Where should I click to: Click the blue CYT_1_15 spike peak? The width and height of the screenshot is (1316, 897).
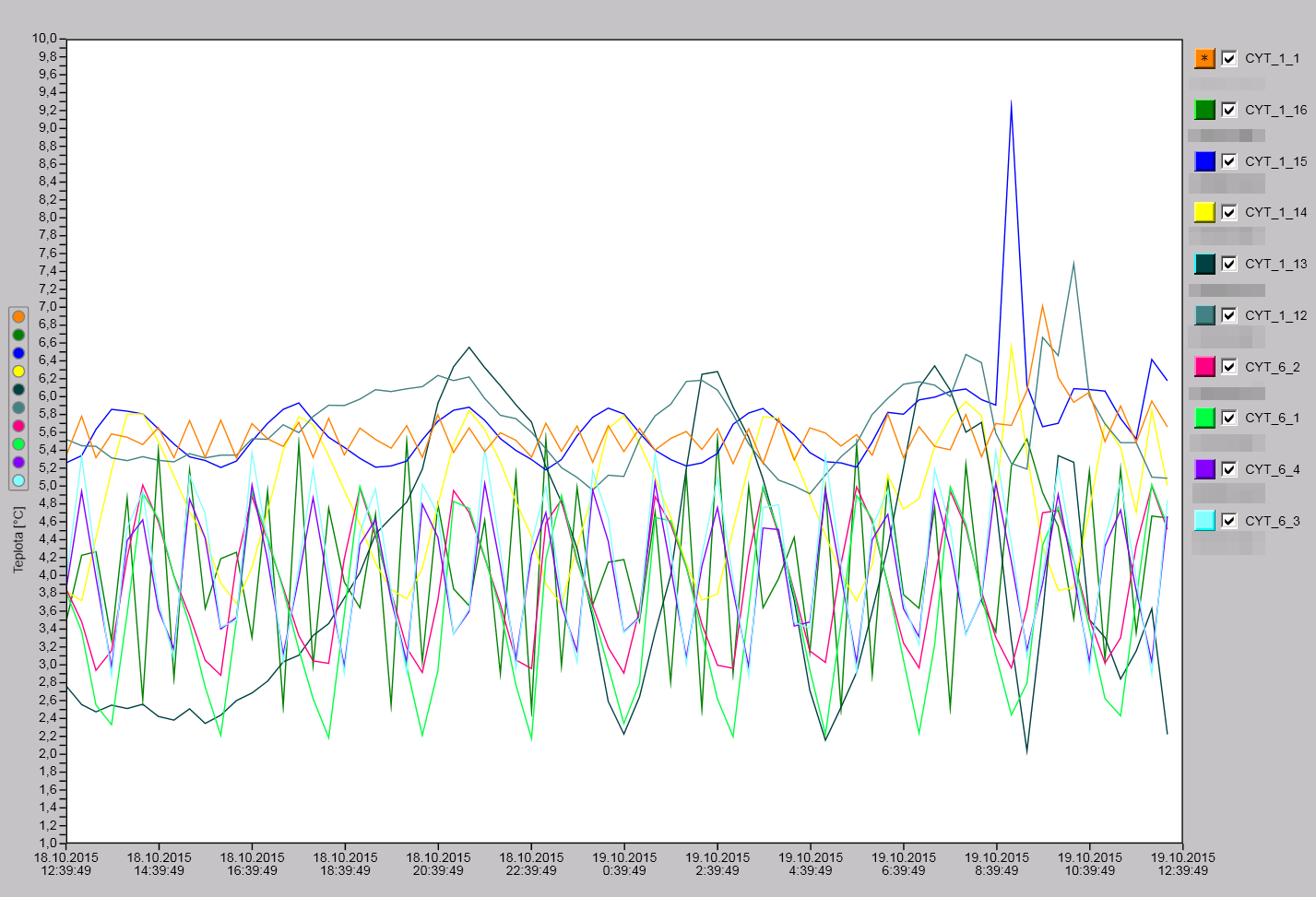[1012, 101]
